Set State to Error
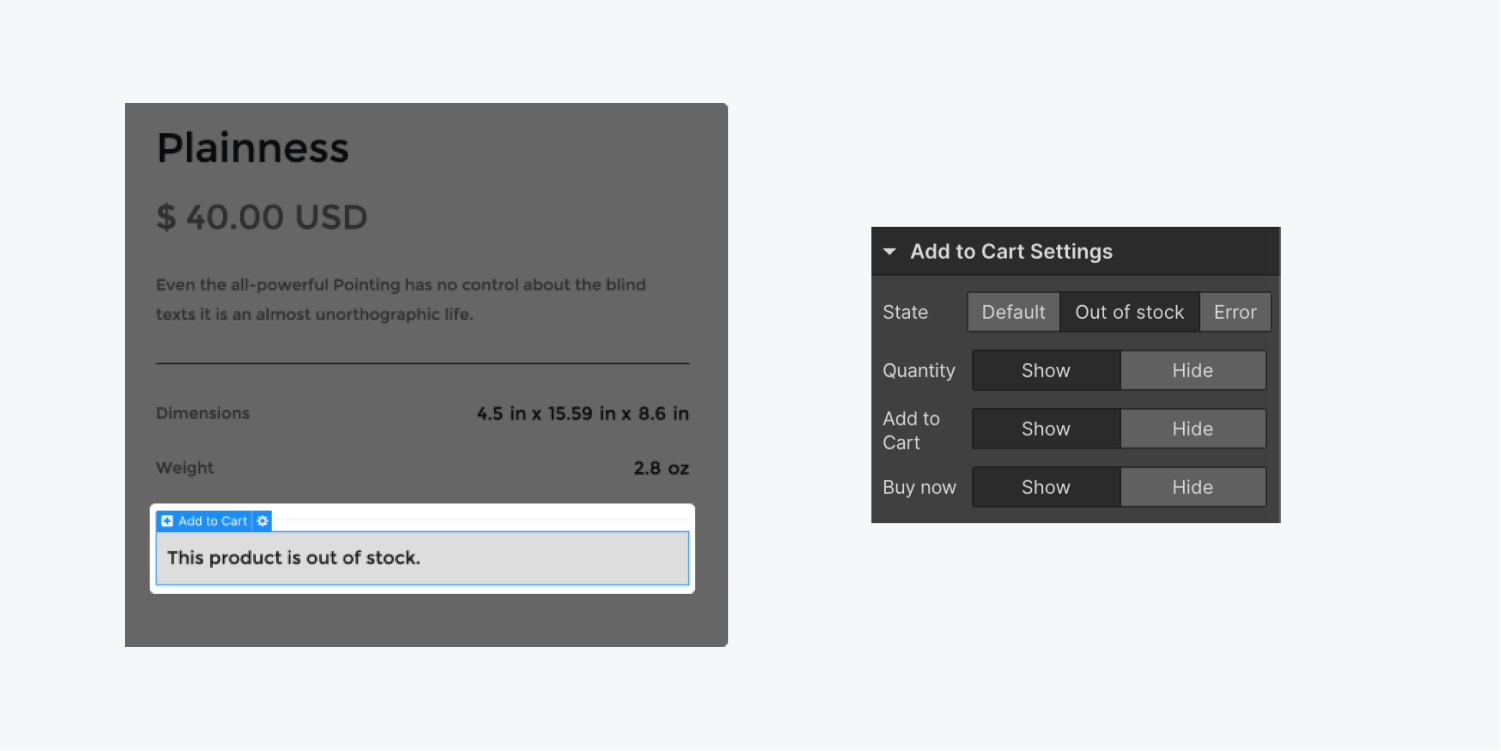 [1235, 312]
